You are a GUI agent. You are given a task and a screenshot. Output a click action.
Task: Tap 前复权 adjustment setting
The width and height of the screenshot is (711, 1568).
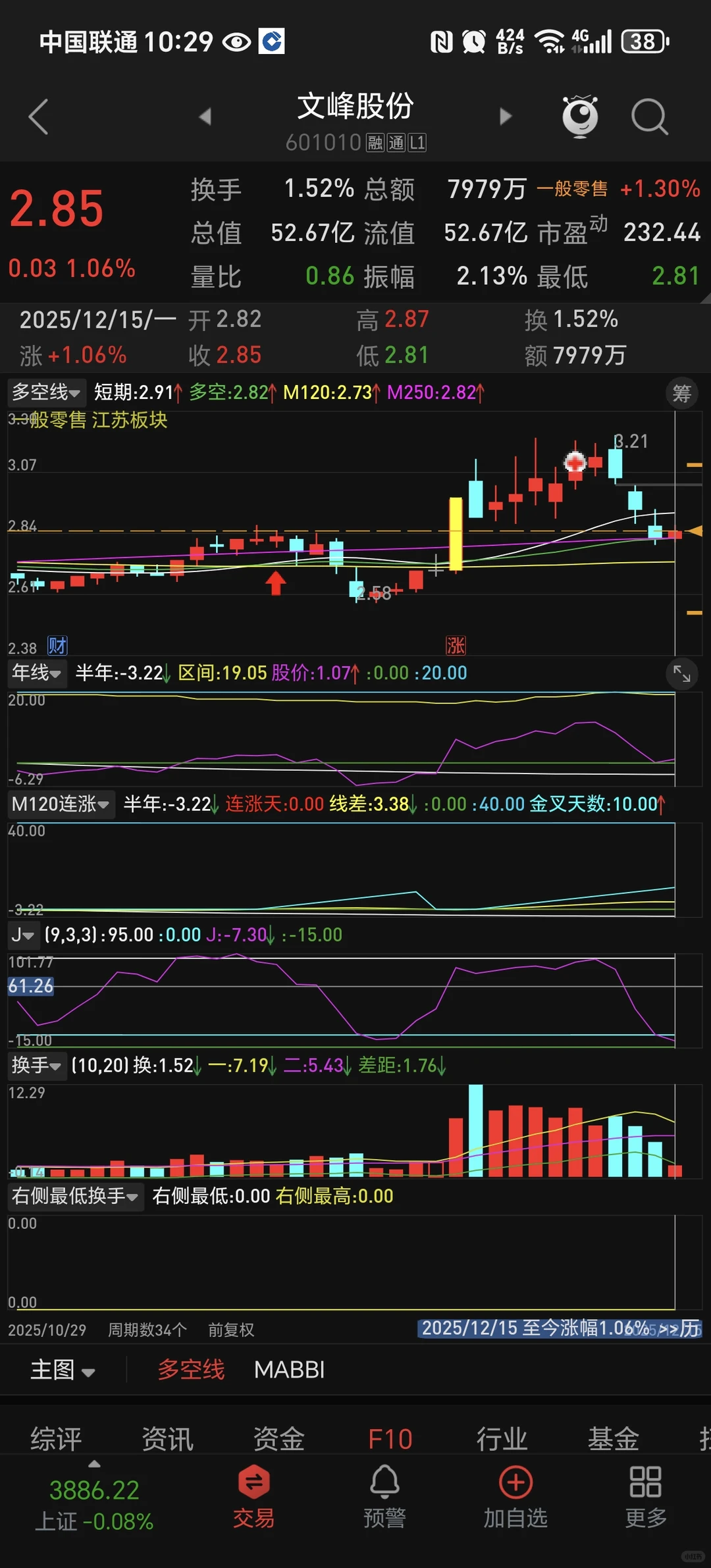231,1330
